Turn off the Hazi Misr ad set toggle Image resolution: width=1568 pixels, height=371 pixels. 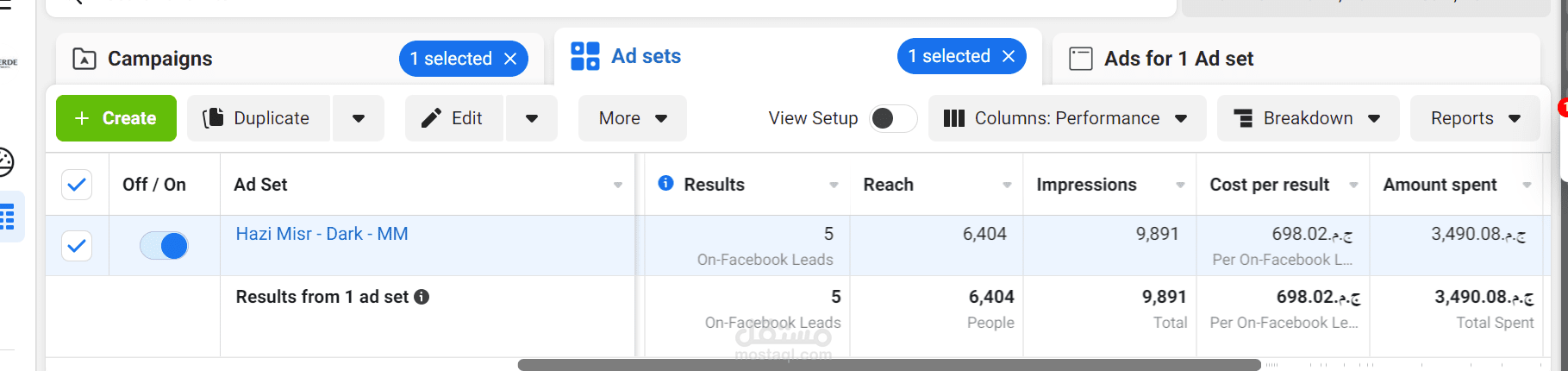pyautogui.click(x=164, y=246)
